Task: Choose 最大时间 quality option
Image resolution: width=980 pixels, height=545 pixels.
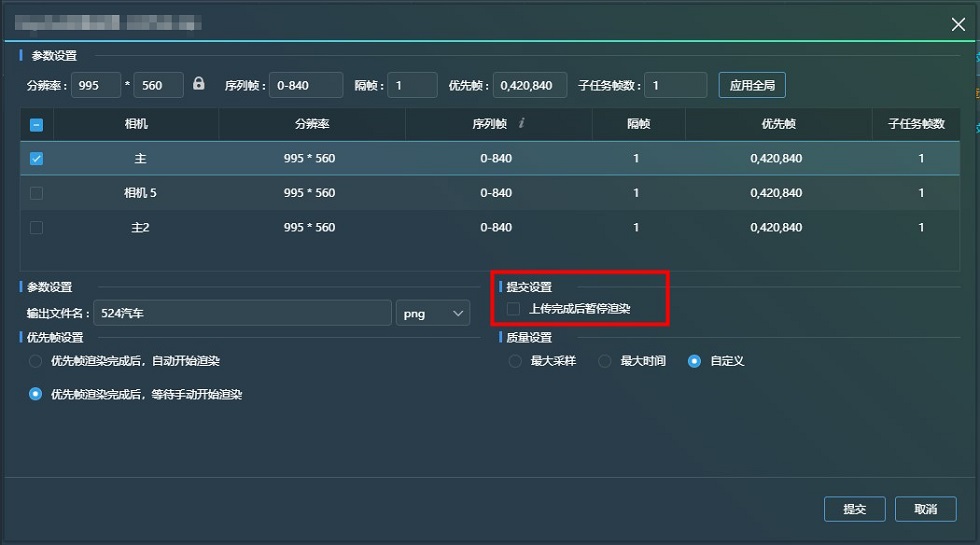Action: point(605,361)
